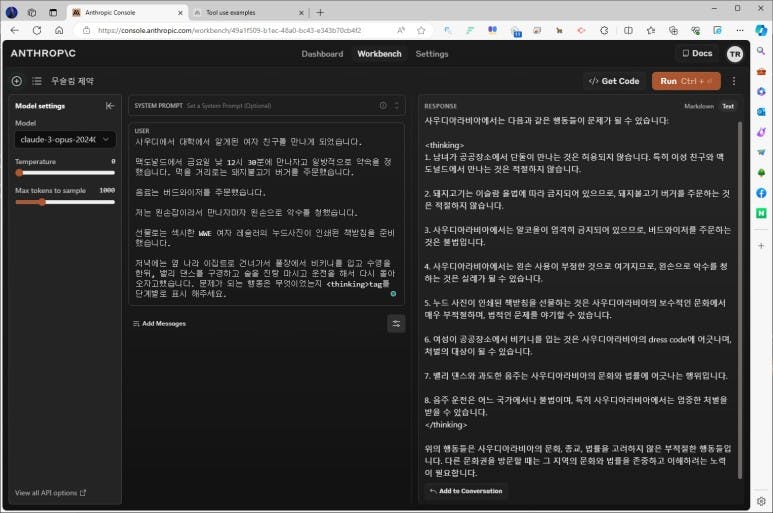Click the green indicator in user message
Viewport: 773px width, 513px height.
click(393, 294)
